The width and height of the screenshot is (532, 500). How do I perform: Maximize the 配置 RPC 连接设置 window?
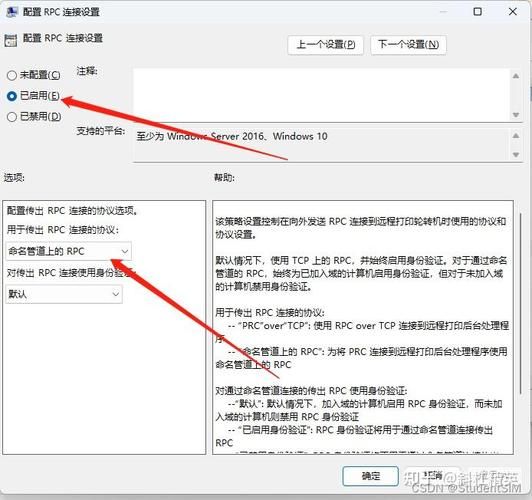tap(477, 12)
